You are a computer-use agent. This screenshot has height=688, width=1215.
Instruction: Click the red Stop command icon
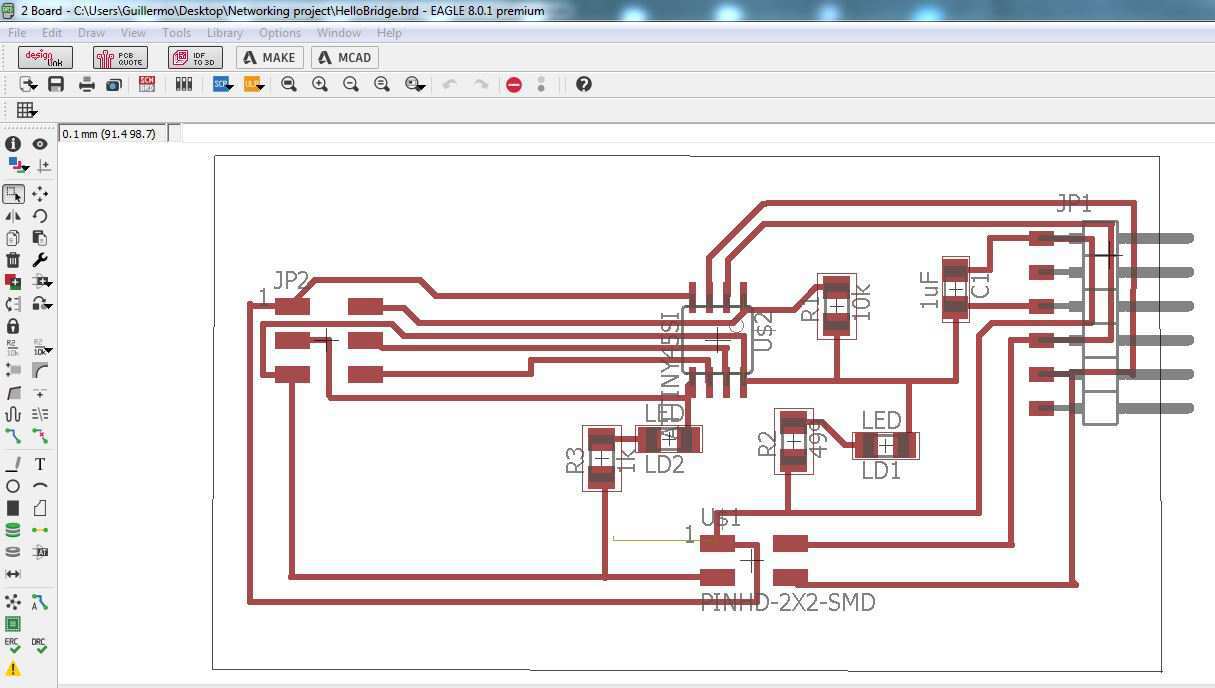[514, 85]
